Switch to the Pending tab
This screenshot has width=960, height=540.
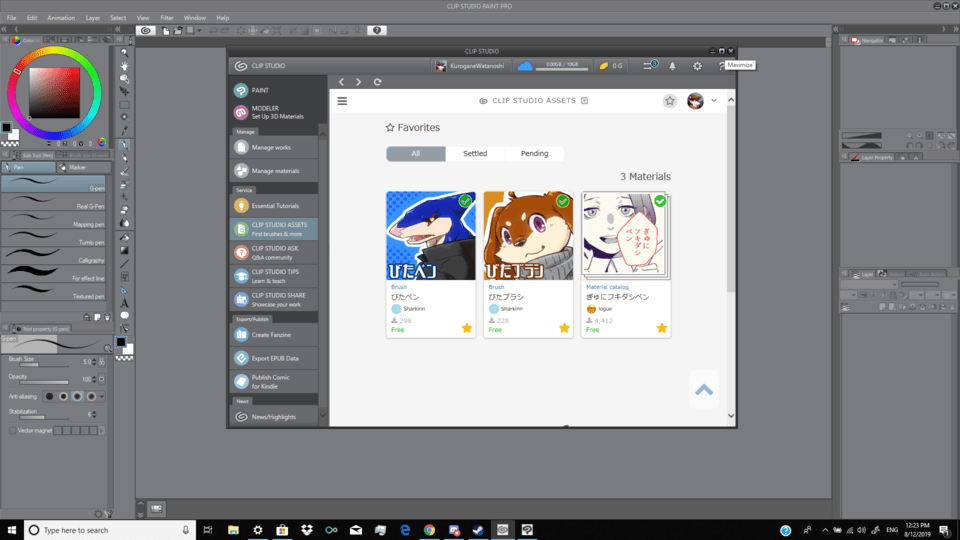coord(534,154)
